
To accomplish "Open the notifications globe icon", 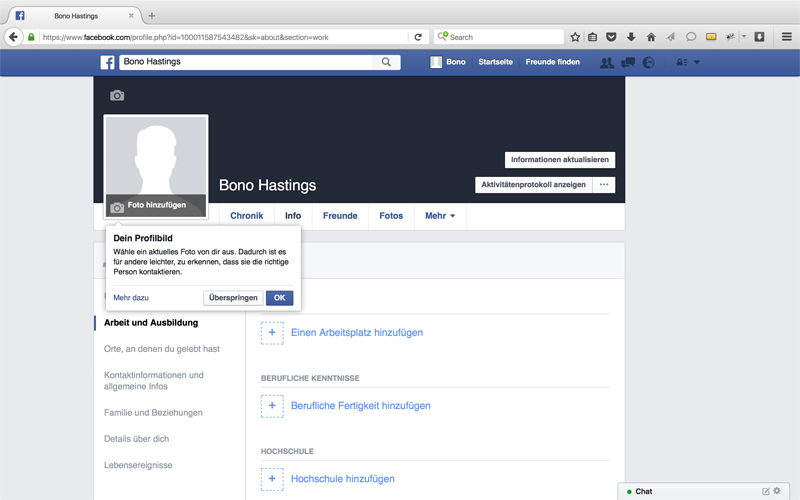I will pos(648,63).
